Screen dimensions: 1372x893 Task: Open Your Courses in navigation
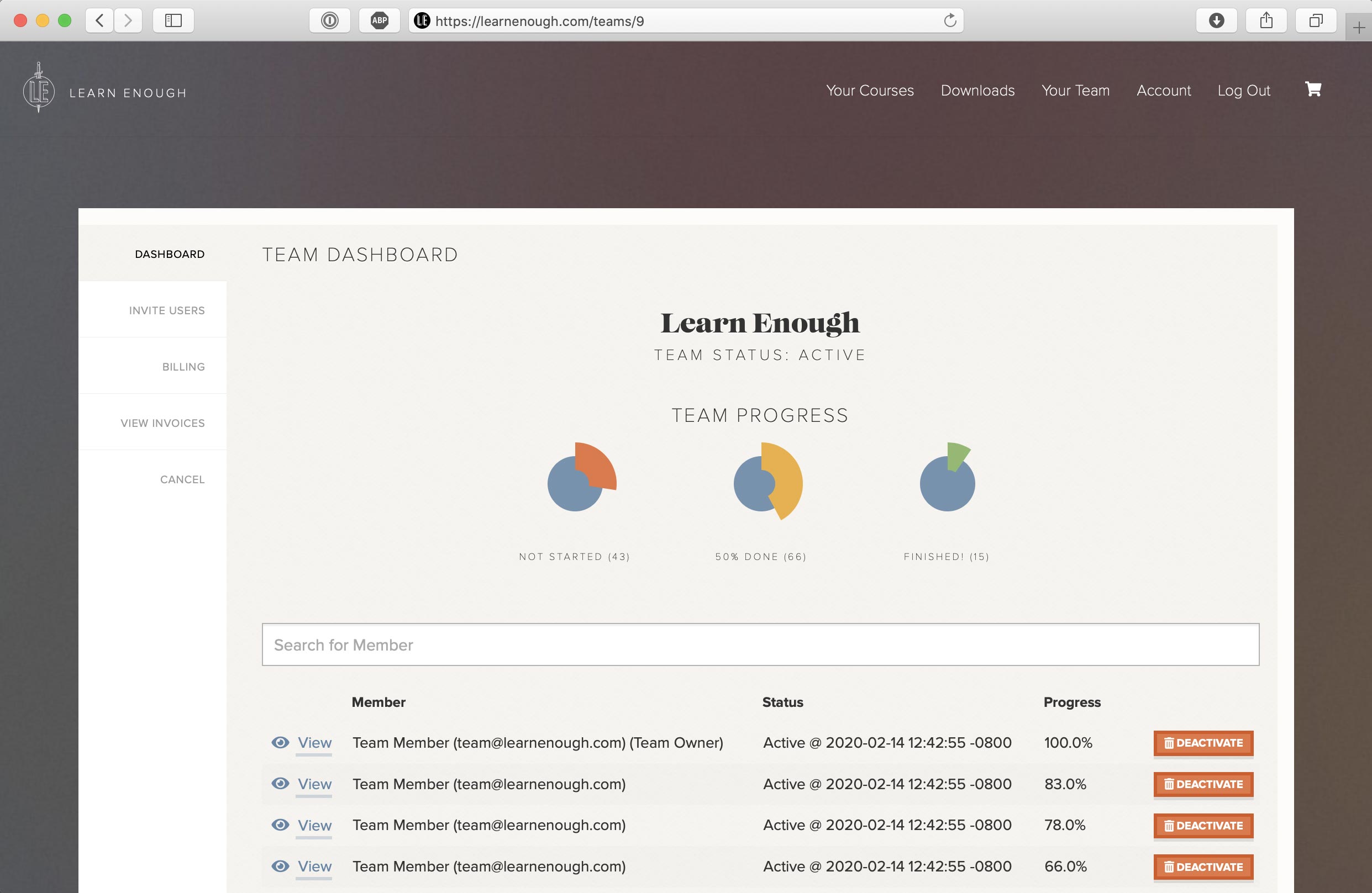click(869, 91)
